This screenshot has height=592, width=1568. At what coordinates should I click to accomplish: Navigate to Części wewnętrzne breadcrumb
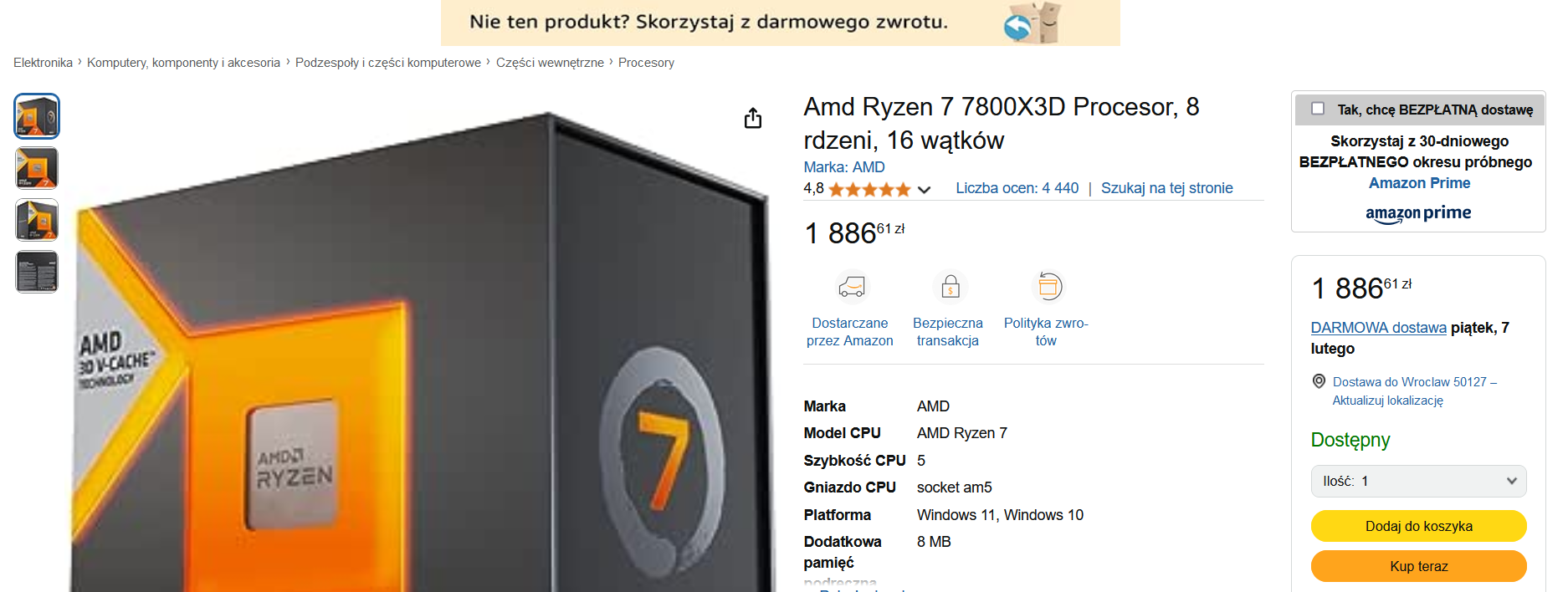pyautogui.click(x=550, y=63)
